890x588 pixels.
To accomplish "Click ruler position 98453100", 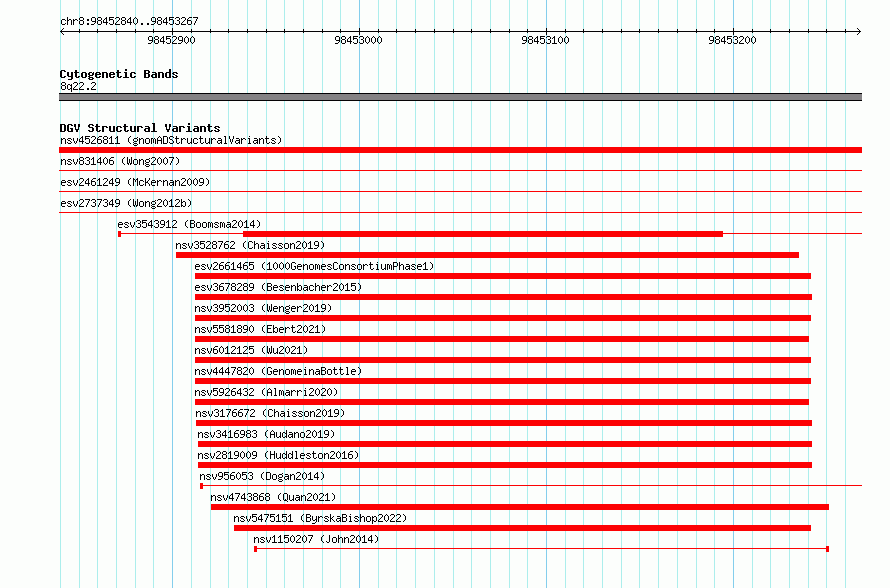I will tap(545, 40).
